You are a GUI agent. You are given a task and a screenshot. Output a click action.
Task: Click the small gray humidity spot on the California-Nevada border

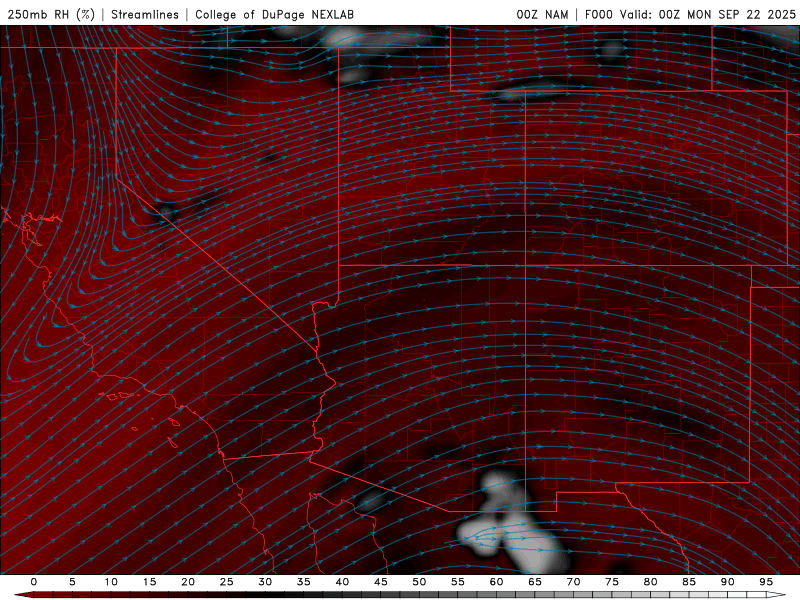tap(165, 211)
